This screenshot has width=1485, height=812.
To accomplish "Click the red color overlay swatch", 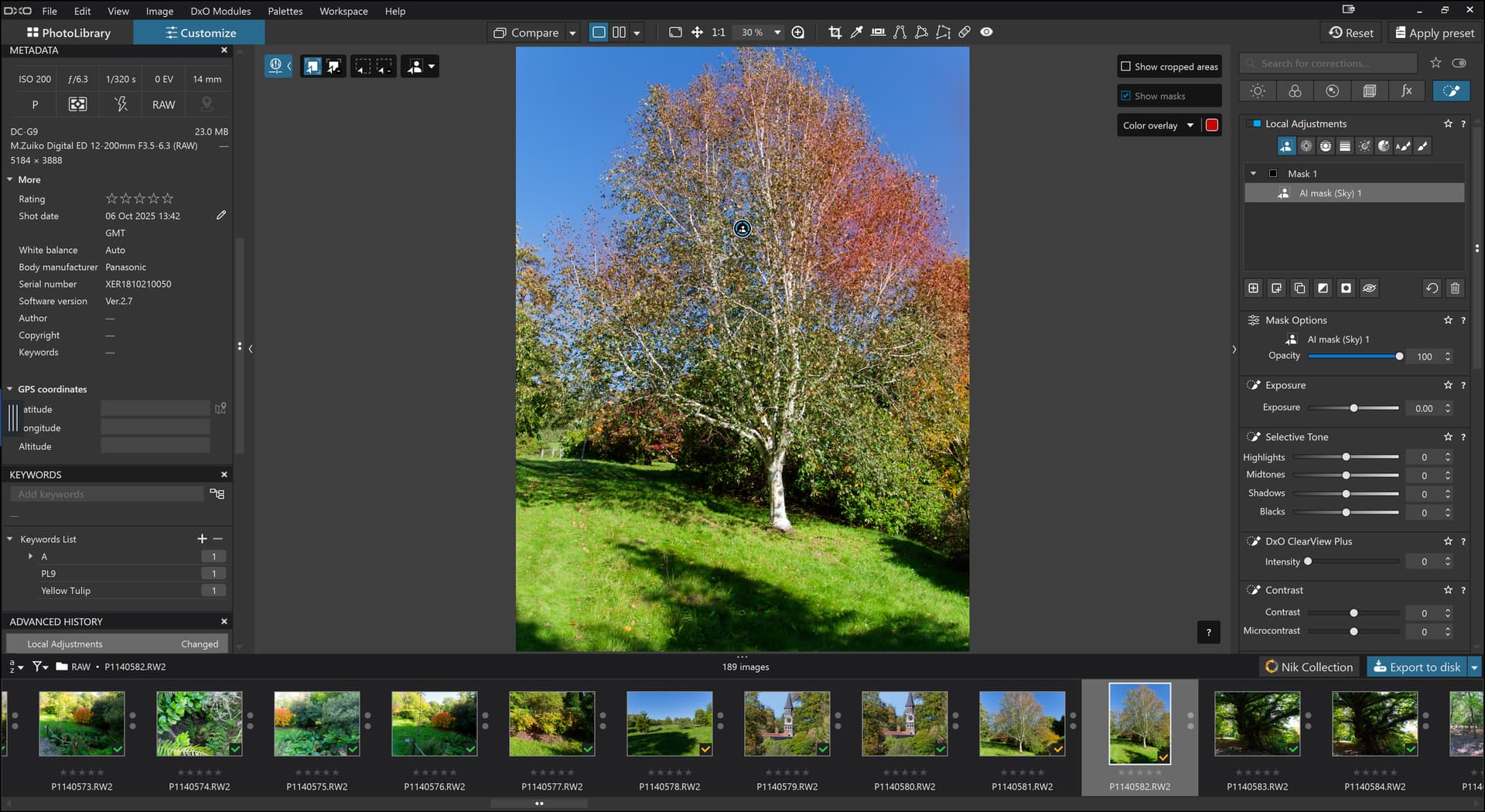I will pyautogui.click(x=1212, y=125).
